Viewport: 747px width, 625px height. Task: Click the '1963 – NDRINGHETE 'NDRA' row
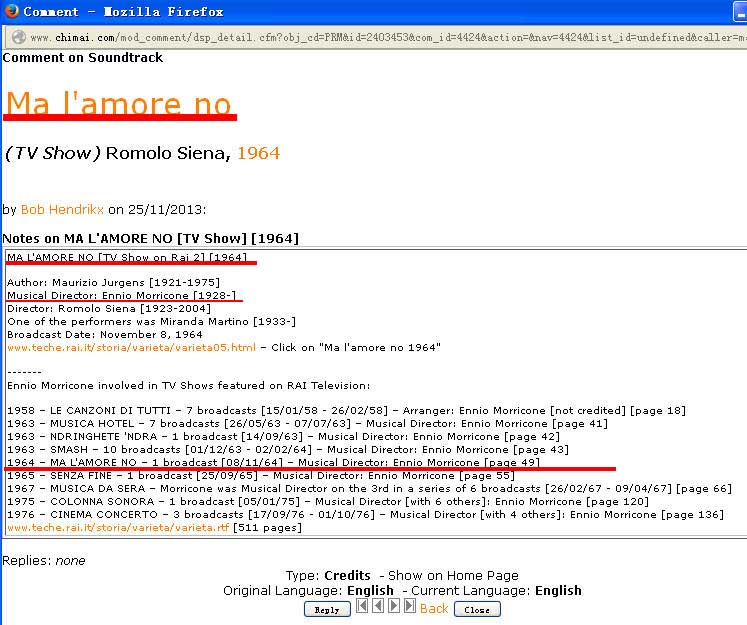[283, 436]
